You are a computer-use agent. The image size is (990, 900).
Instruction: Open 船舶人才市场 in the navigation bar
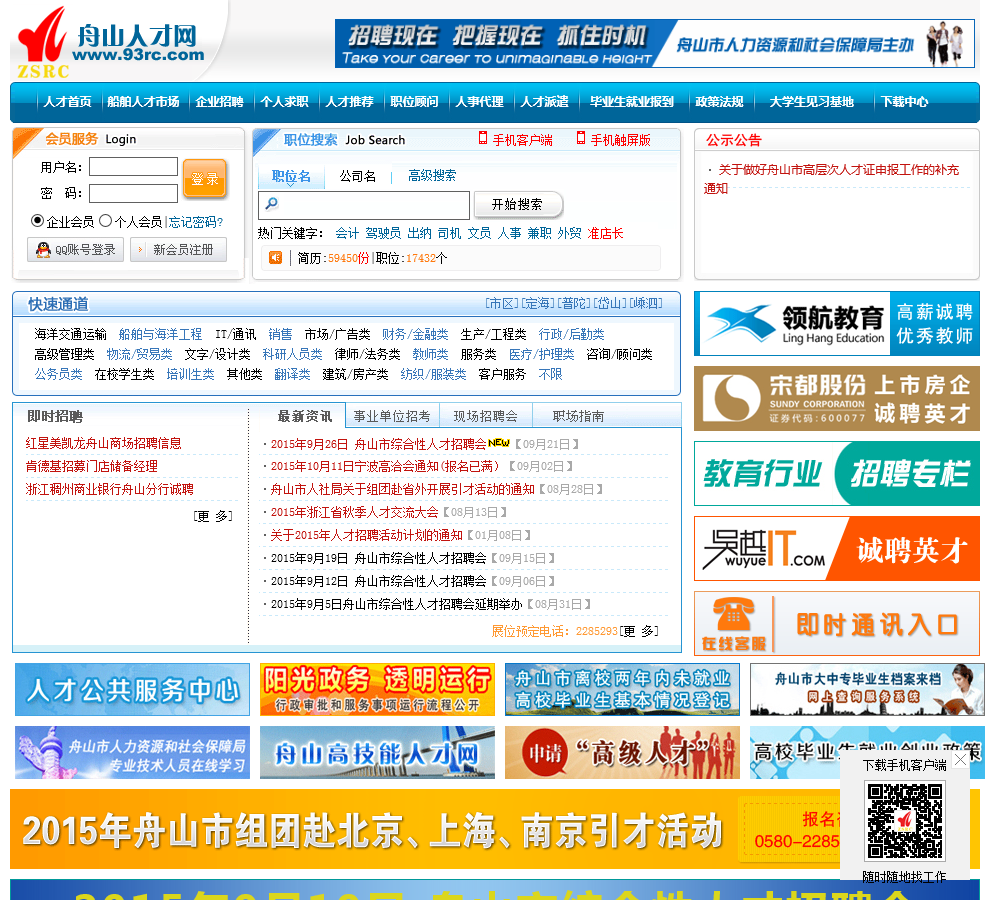(143, 102)
